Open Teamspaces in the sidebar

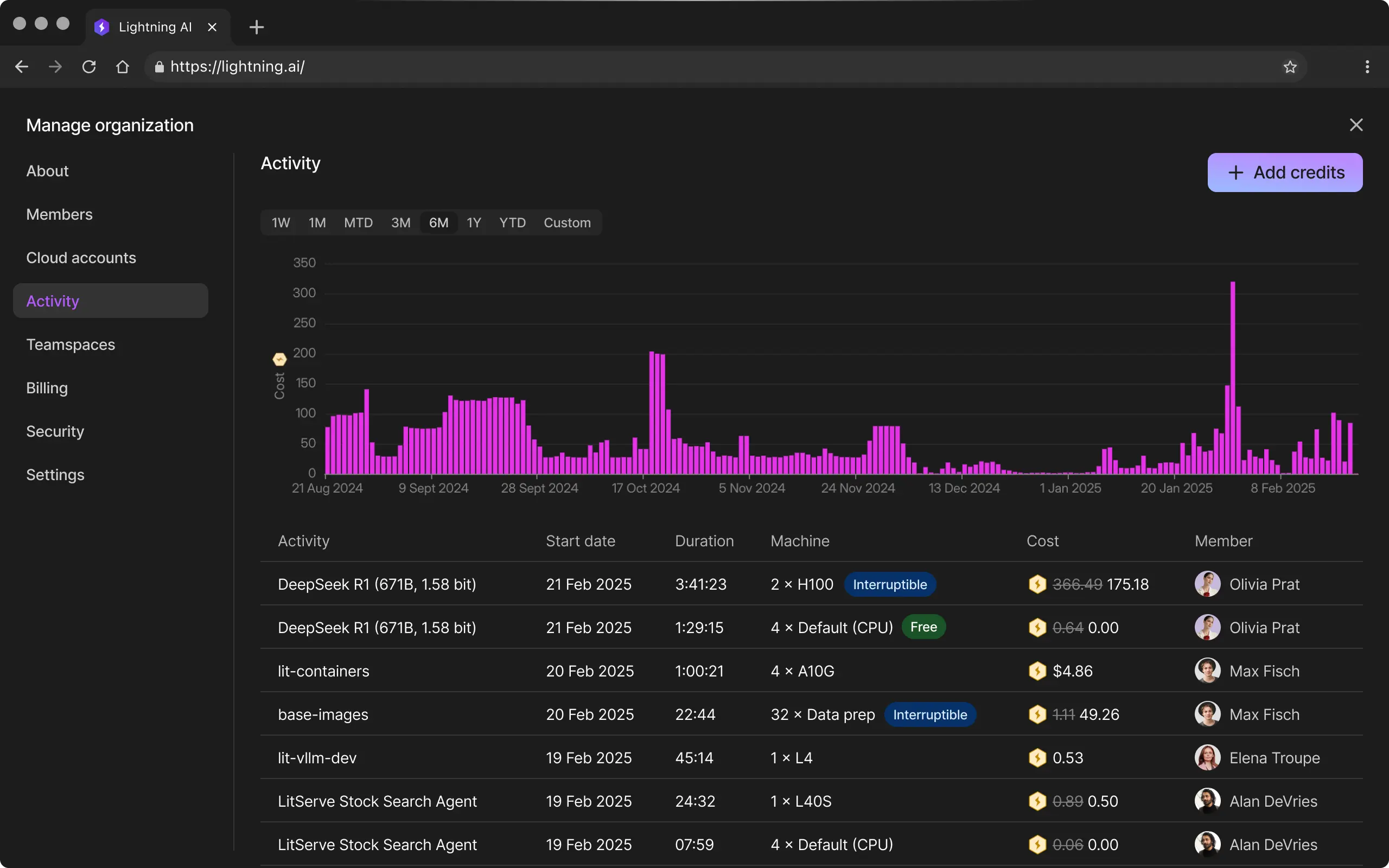pos(71,344)
